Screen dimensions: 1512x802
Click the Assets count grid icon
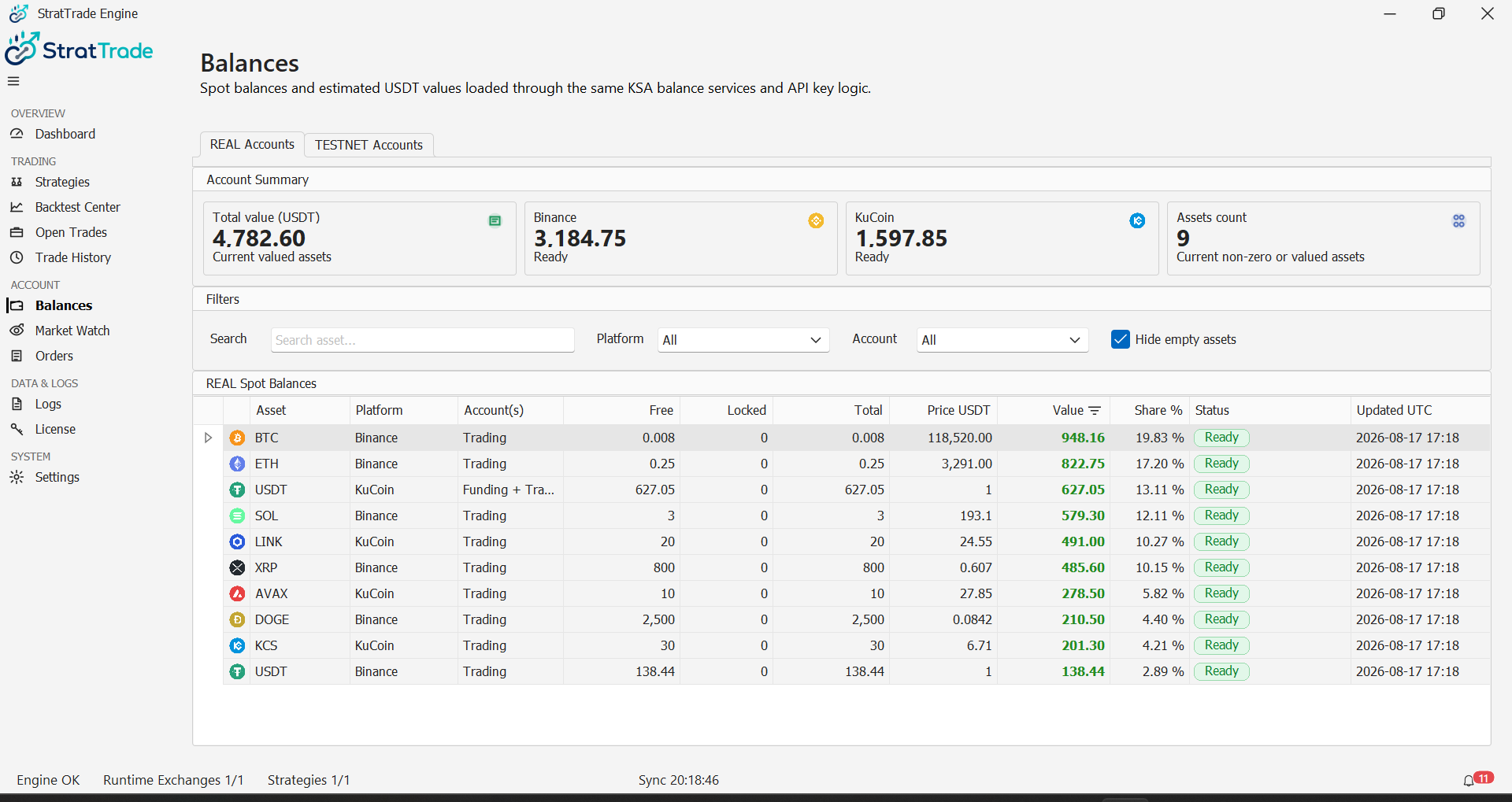coord(1458,221)
